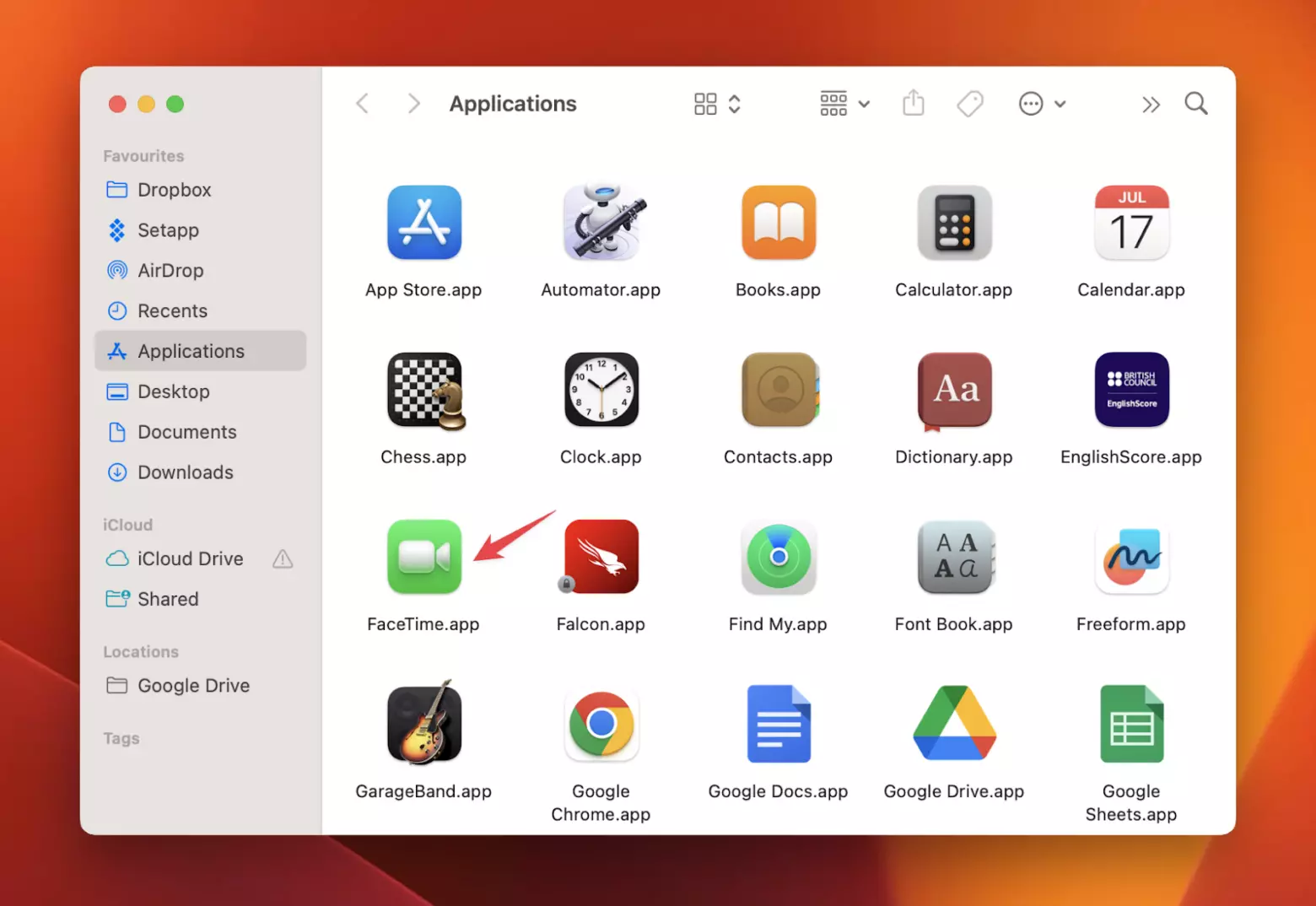
Task: Click the Locations section header
Action: [x=141, y=652]
